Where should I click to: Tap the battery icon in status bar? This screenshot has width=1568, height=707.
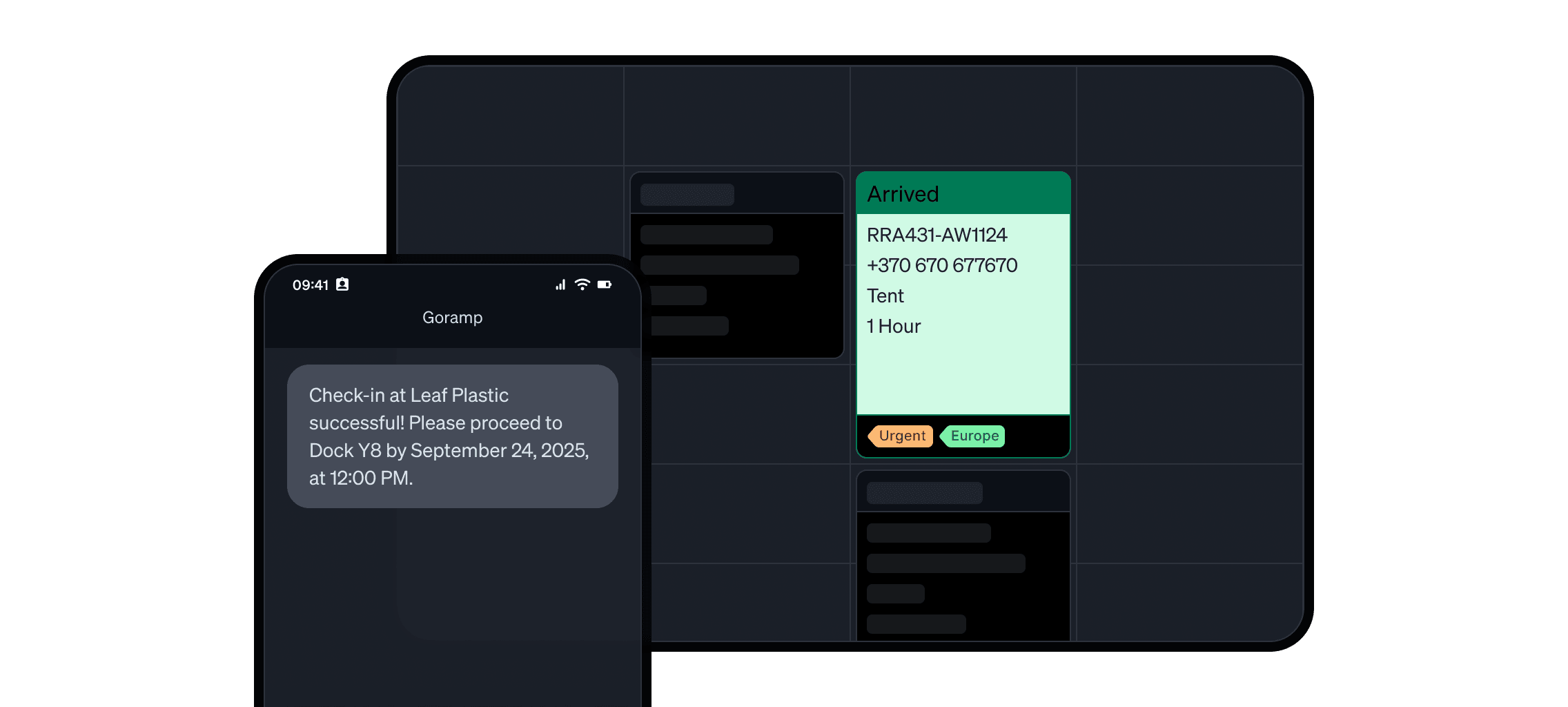[x=605, y=284]
